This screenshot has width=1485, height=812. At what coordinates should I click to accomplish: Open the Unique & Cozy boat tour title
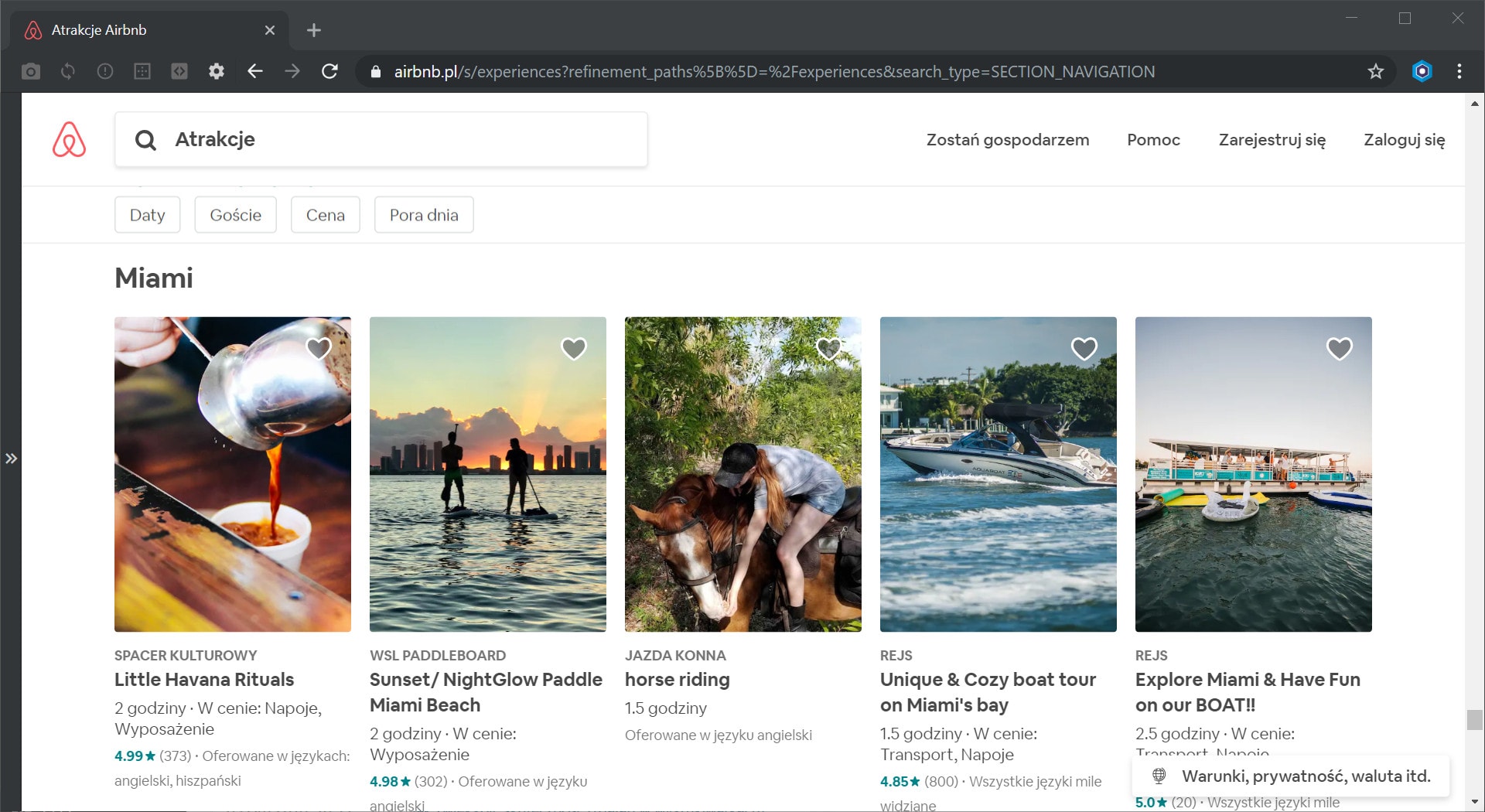[988, 692]
